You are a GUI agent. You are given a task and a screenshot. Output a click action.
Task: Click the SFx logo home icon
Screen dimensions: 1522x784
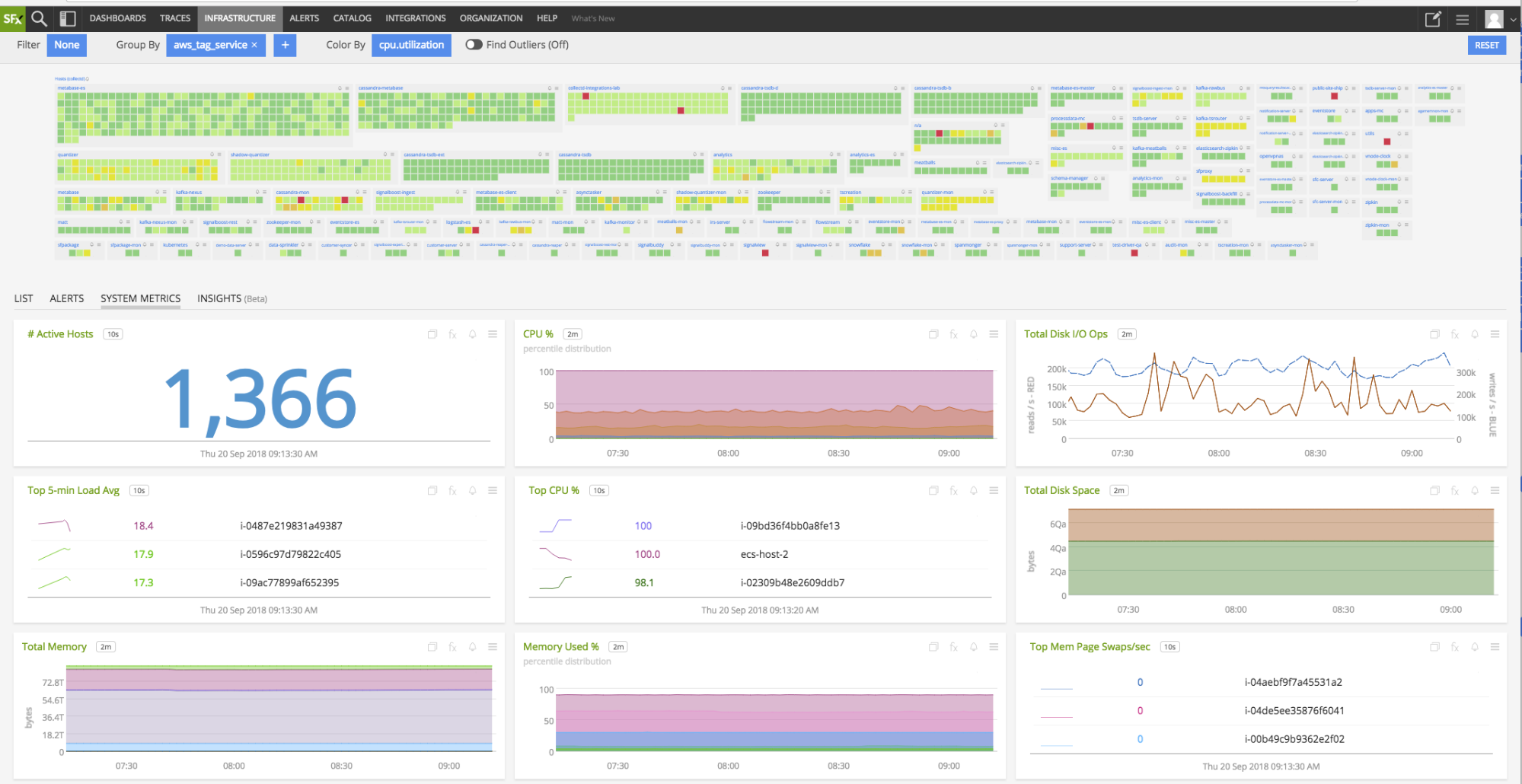pyautogui.click(x=13, y=18)
